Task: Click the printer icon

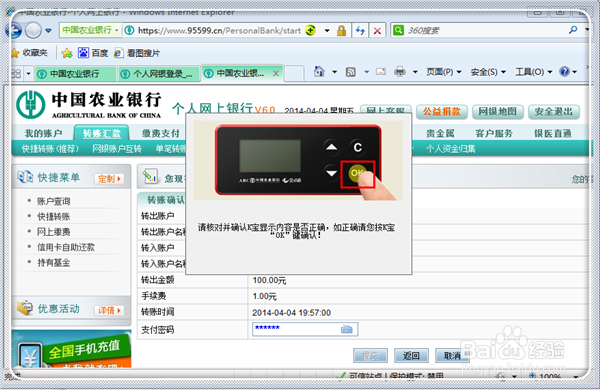Action: tap(400, 71)
